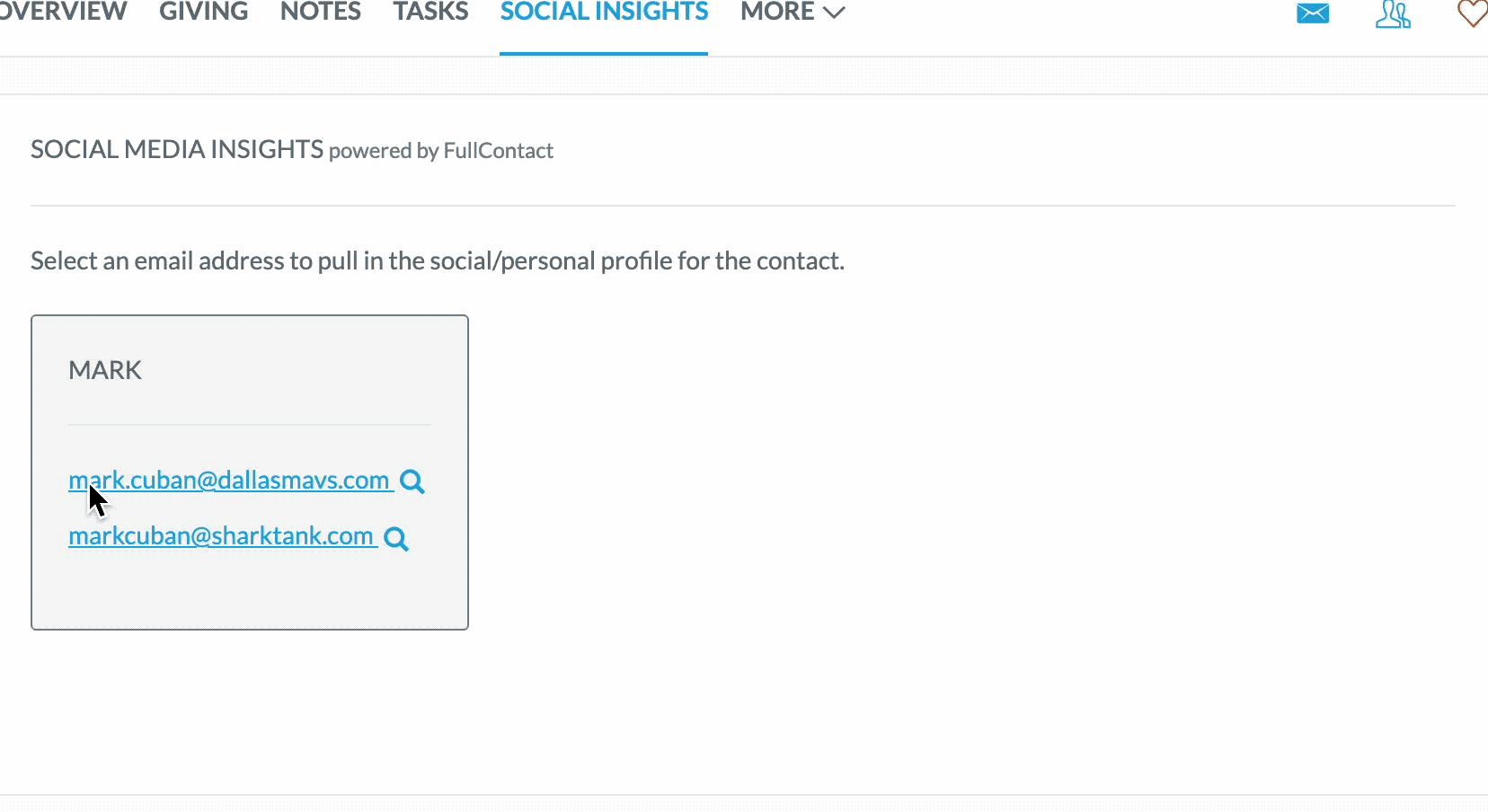Click search magnifier beside dallasmavs.com email

point(412,481)
